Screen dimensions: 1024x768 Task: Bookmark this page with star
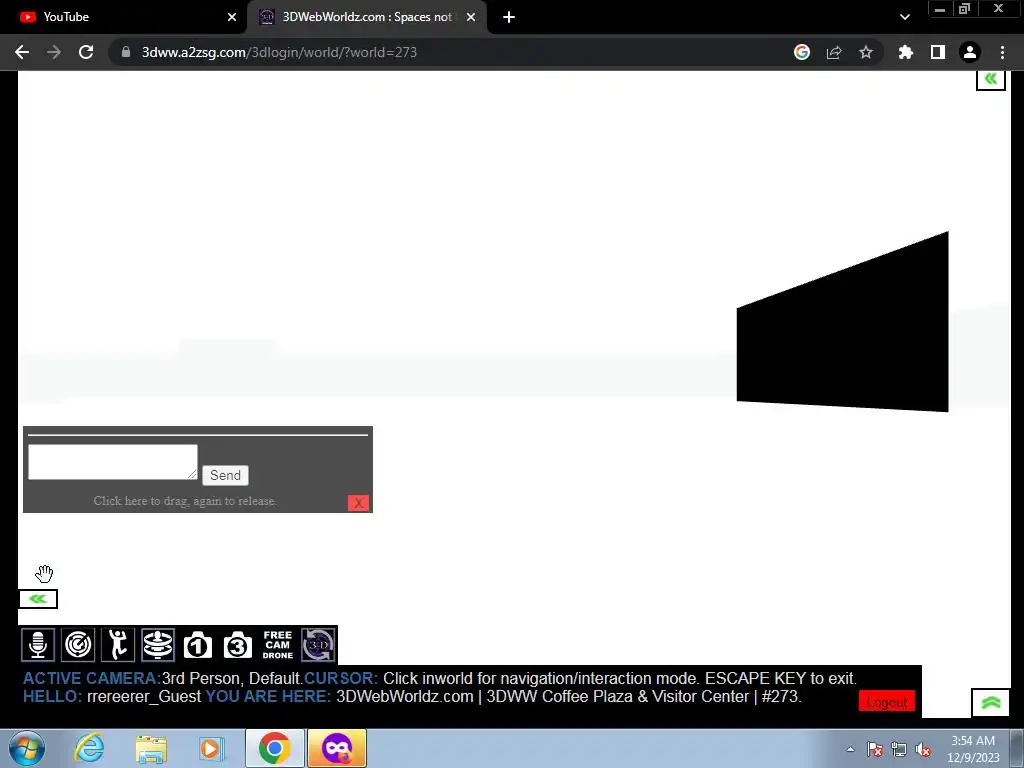click(x=866, y=52)
